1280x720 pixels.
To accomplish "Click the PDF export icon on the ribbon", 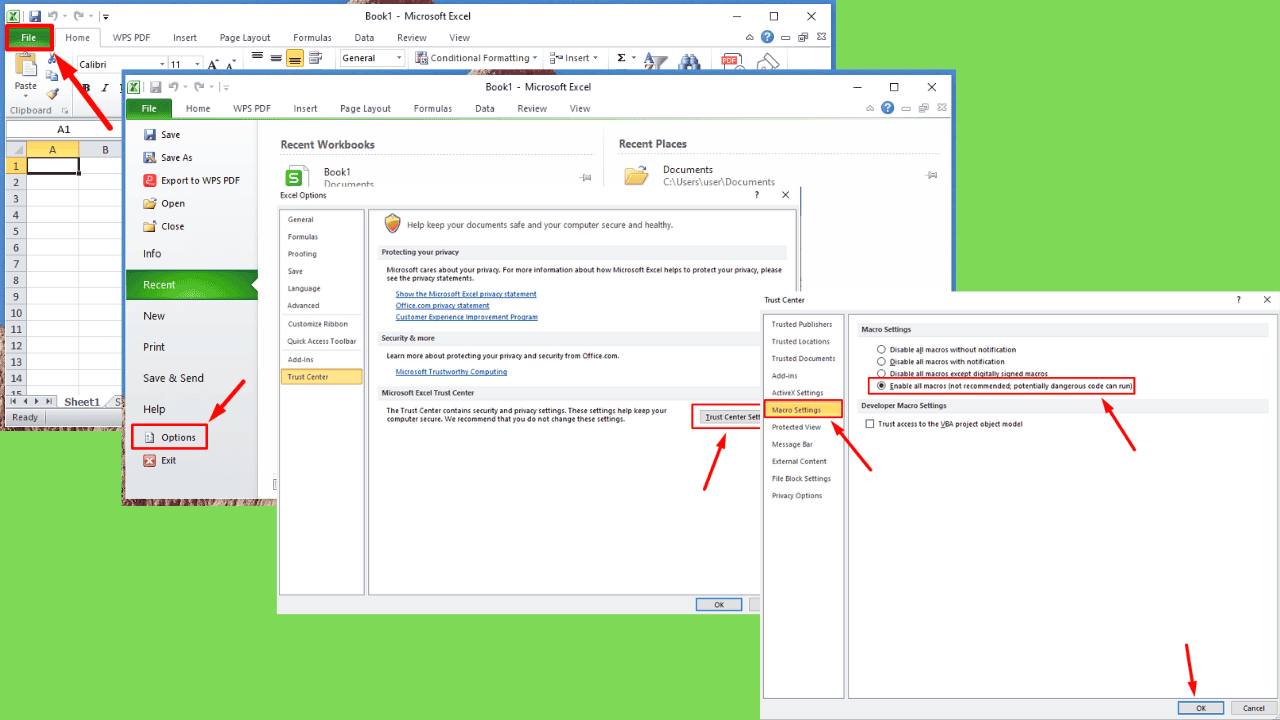I will pos(731,60).
